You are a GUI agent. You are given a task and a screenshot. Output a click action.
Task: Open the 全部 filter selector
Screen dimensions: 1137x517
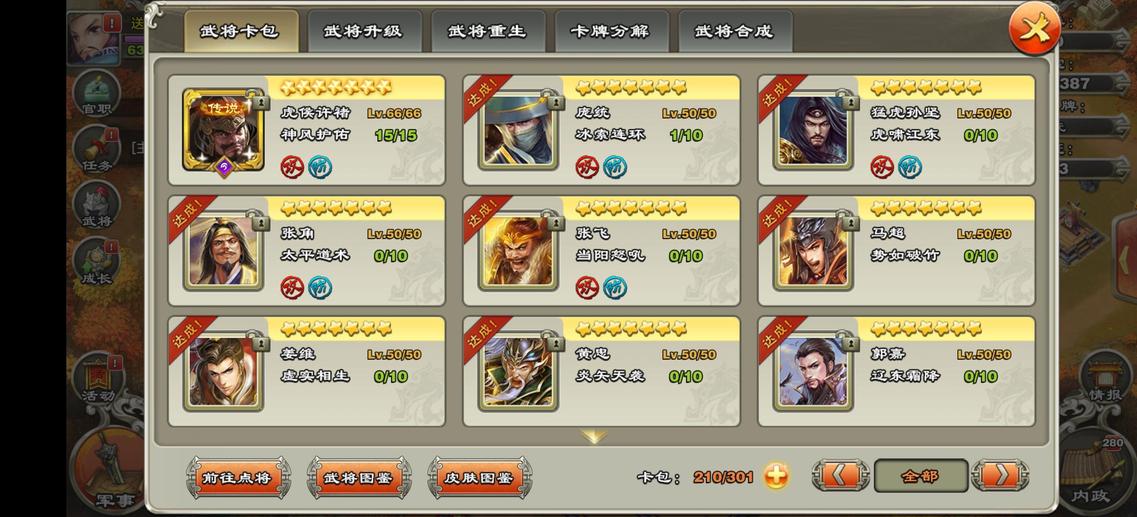pos(920,476)
